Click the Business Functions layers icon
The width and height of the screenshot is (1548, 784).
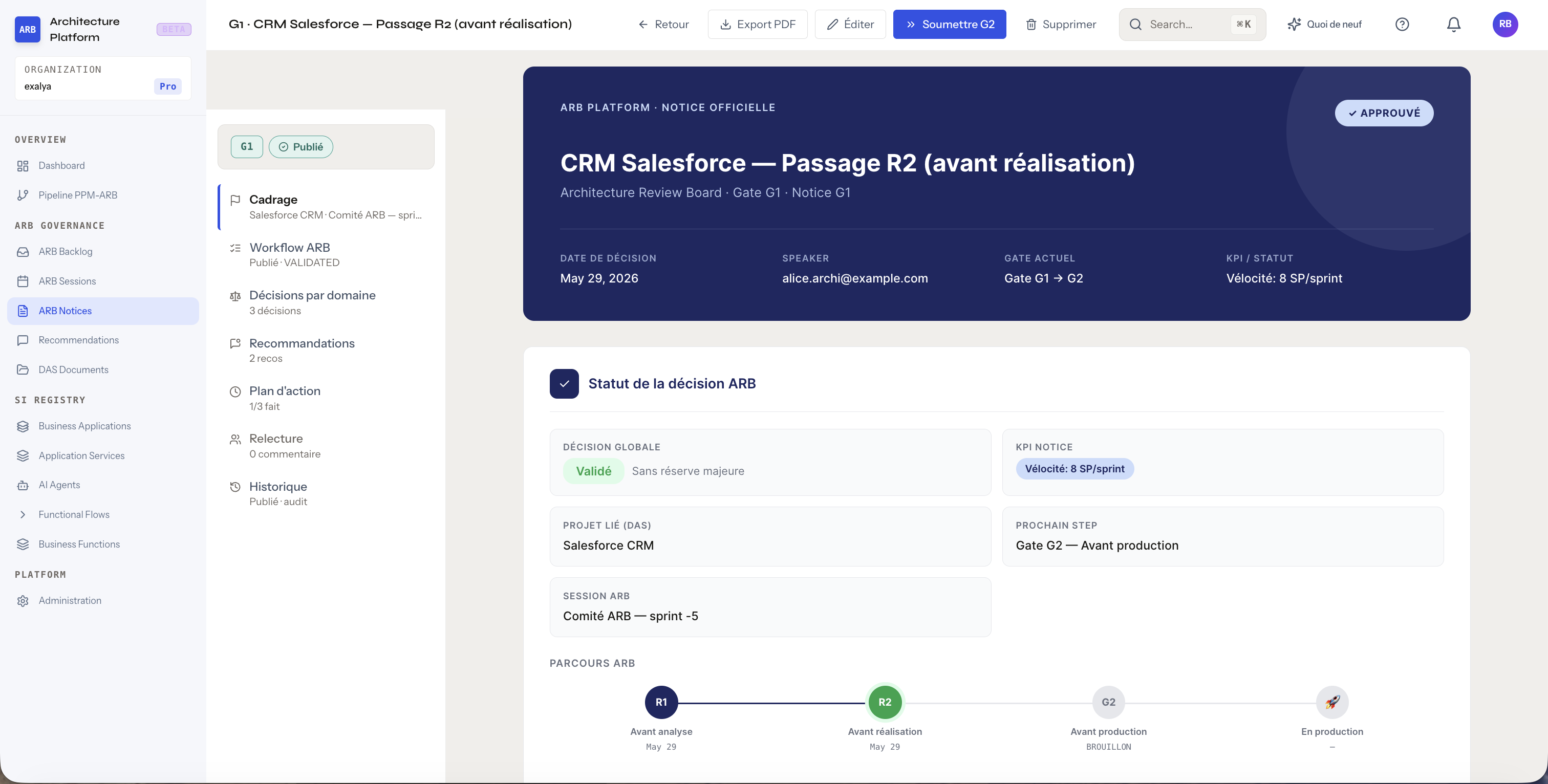coord(23,545)
